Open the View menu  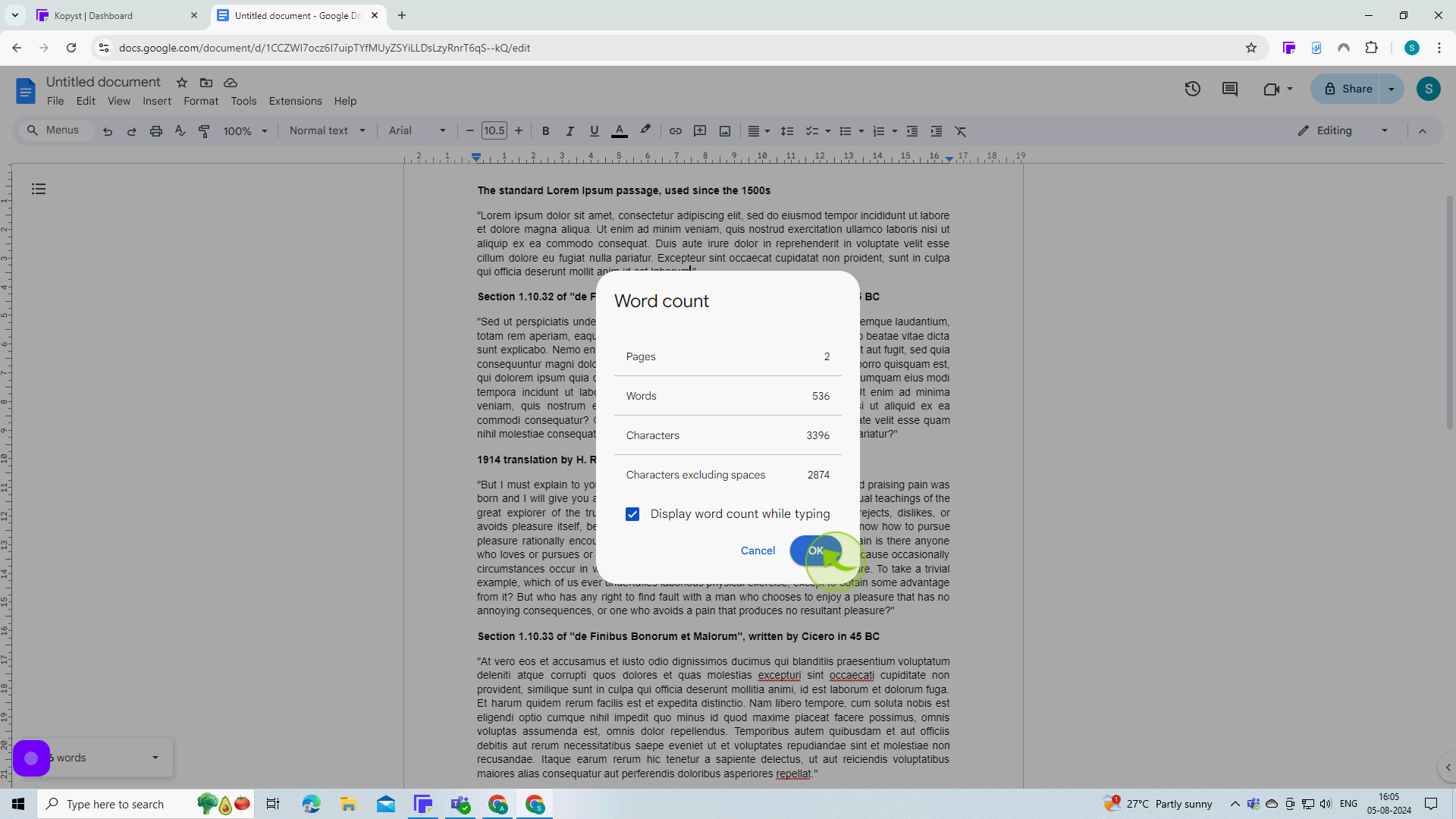[x=119, y=101]
